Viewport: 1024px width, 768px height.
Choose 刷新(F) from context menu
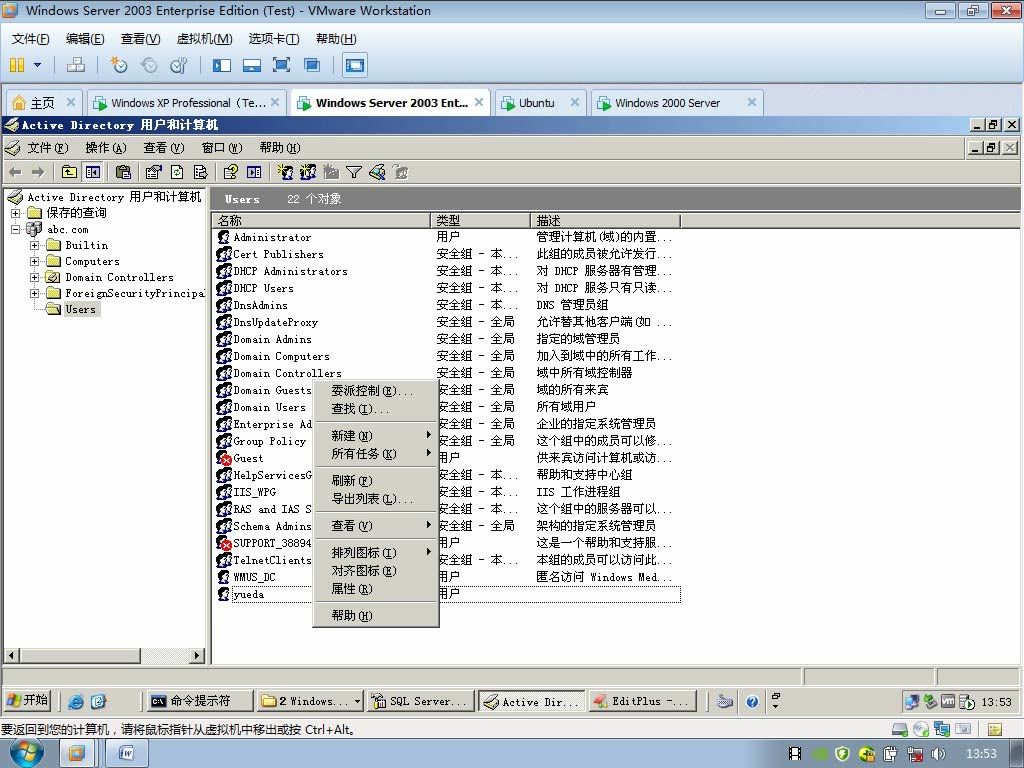click(376, 481)
